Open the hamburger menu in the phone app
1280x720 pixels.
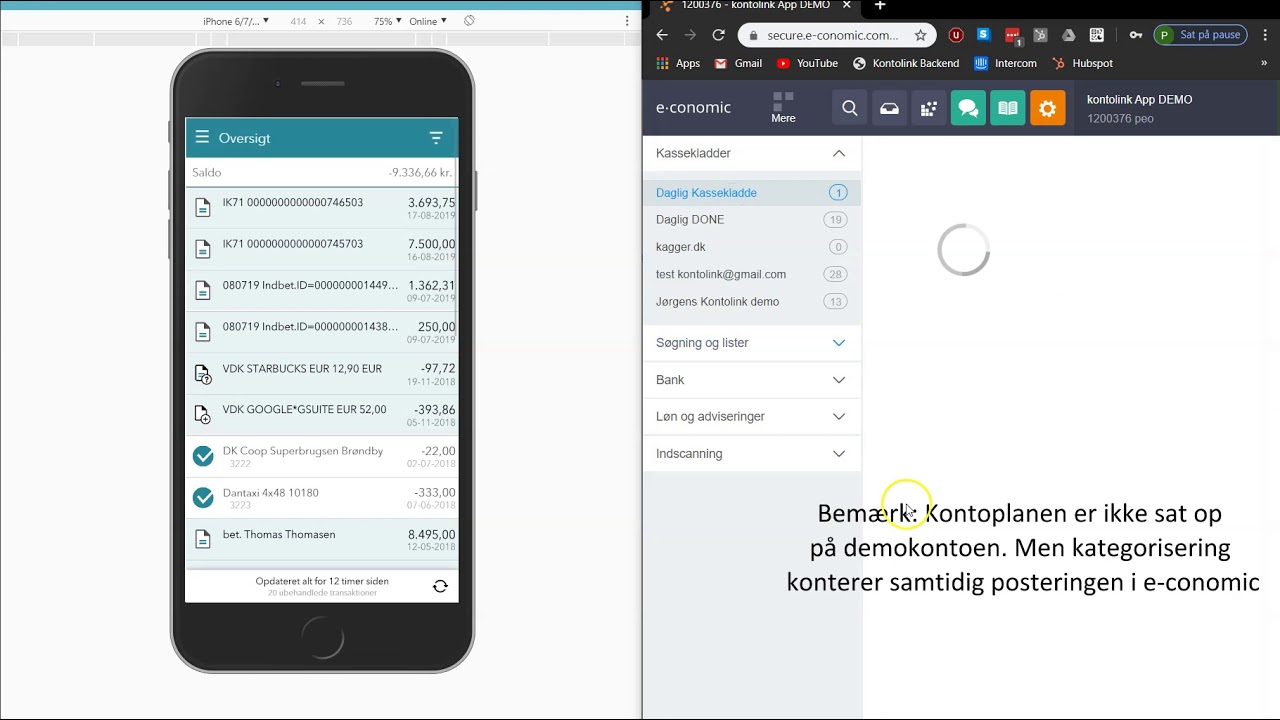coord(202,137)
